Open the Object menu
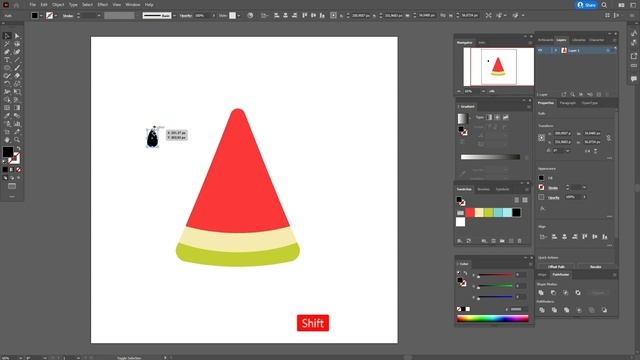 [58, 5]
